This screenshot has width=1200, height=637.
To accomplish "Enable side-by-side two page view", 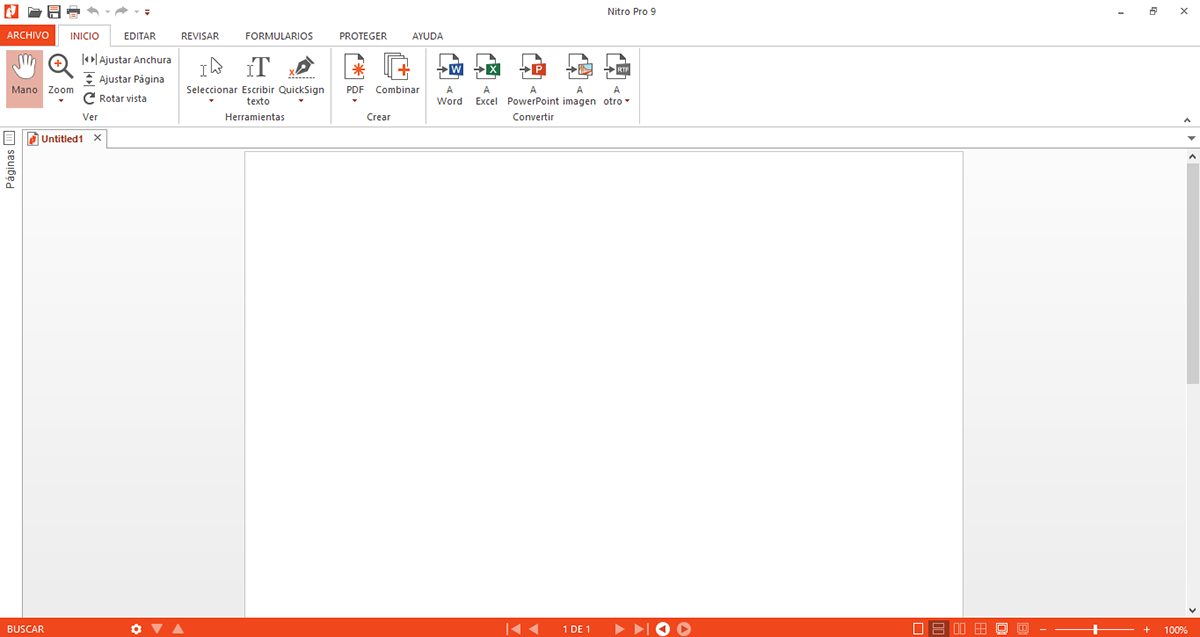I will click(958, 628).
